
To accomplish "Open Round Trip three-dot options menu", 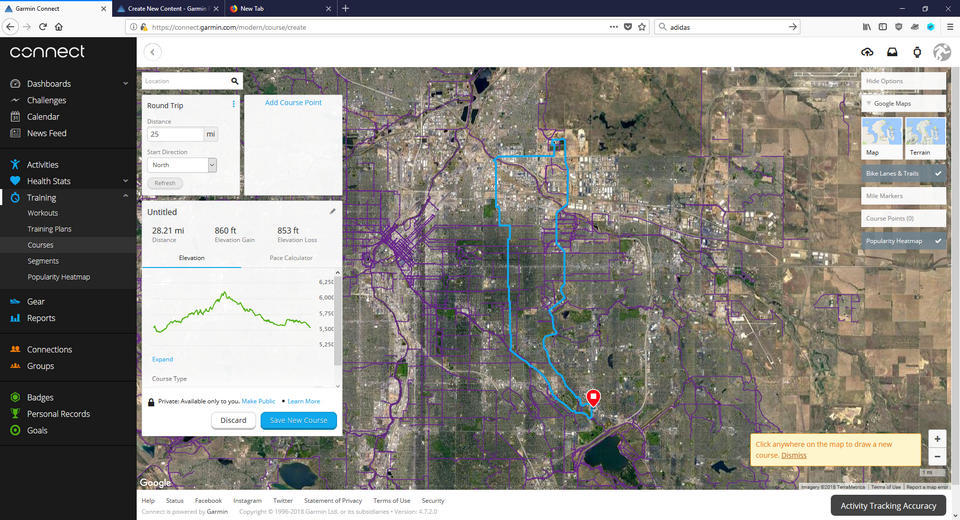I will tap(234, 104).
